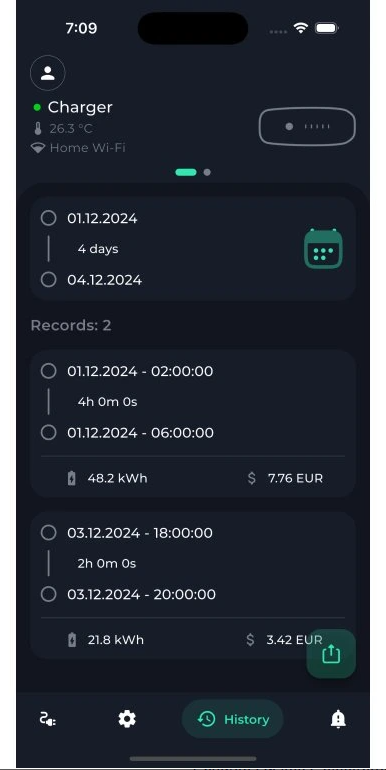The height and width of the screenshot is (770, 386).
Task: Tap the calendar date picker icon
Action: coord(323,248)
